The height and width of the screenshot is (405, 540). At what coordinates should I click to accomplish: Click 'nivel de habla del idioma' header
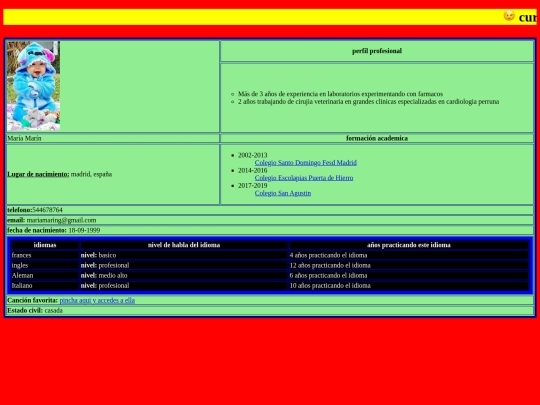tap(184, 245)
